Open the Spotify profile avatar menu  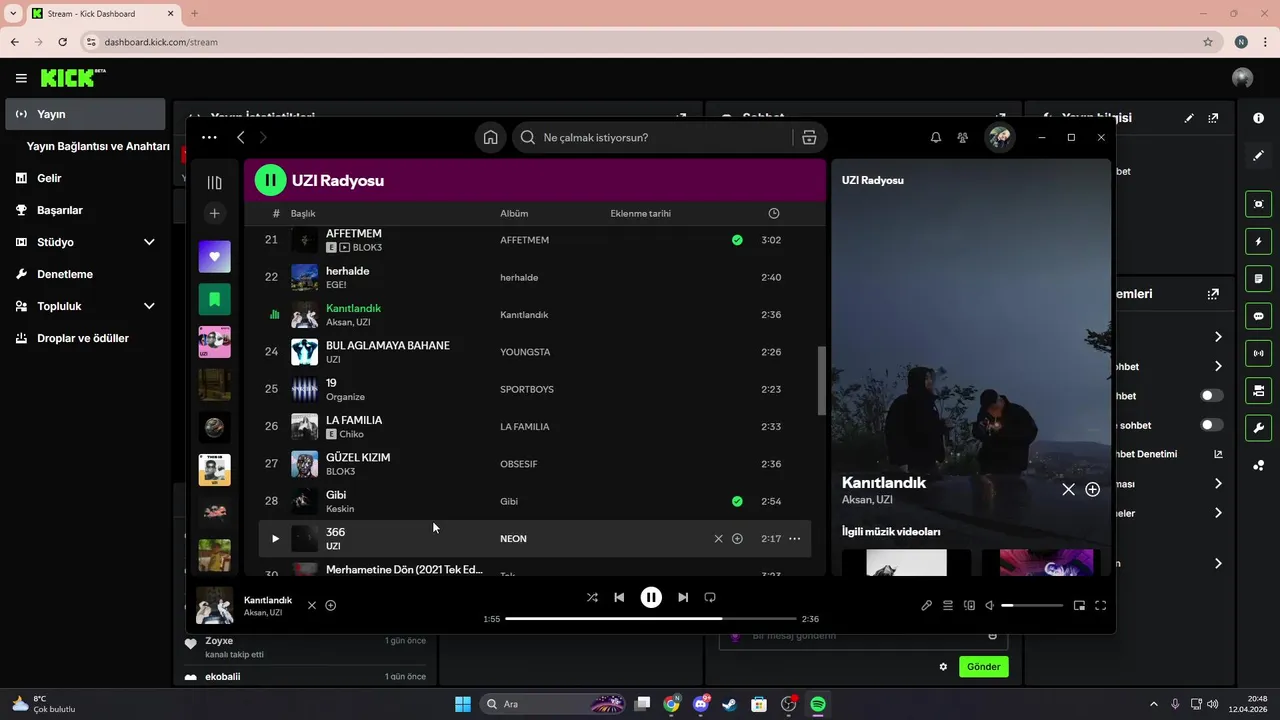pos(999,137)
